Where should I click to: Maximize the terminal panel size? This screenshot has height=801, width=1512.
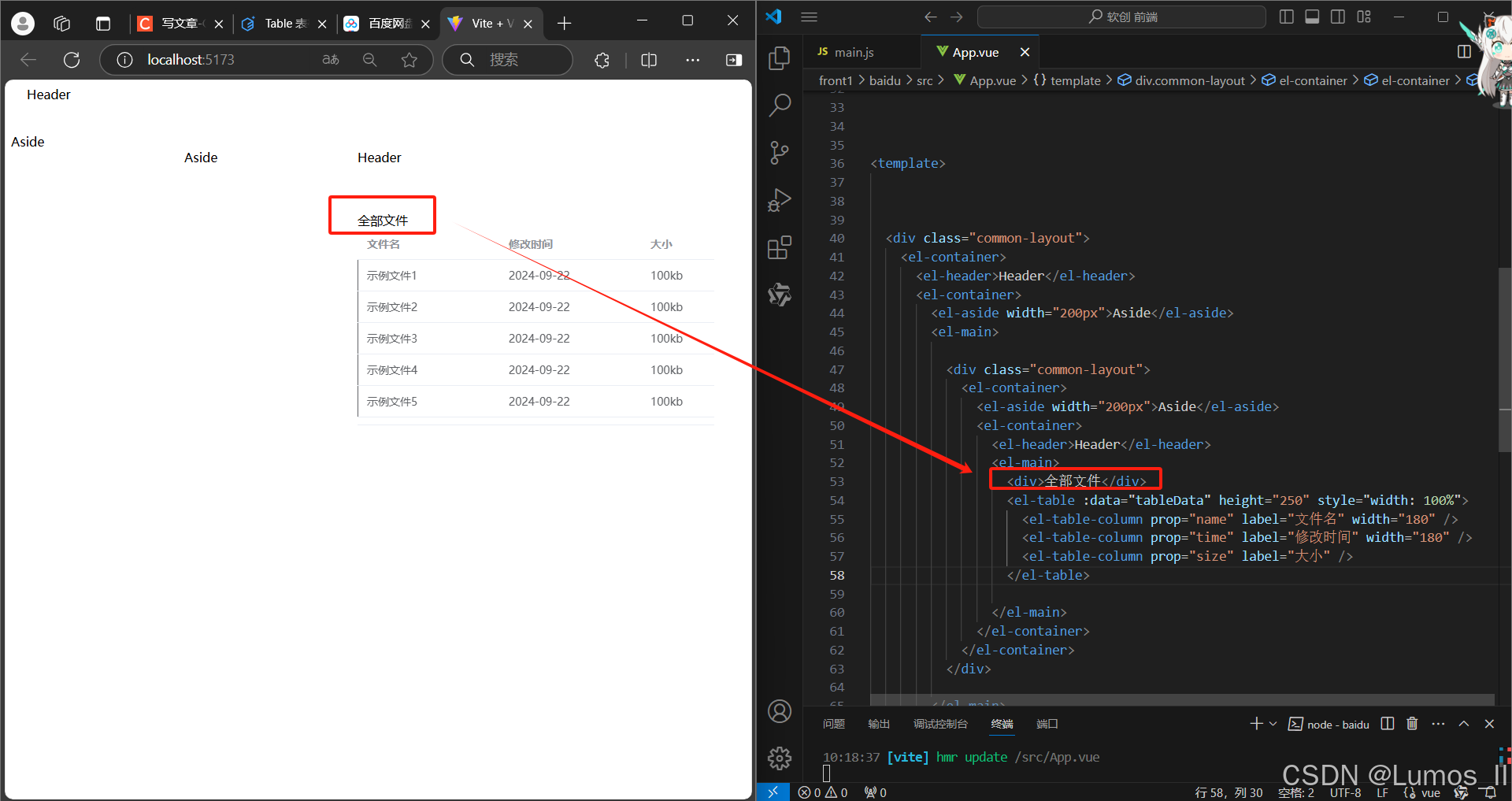(1464, 724)
